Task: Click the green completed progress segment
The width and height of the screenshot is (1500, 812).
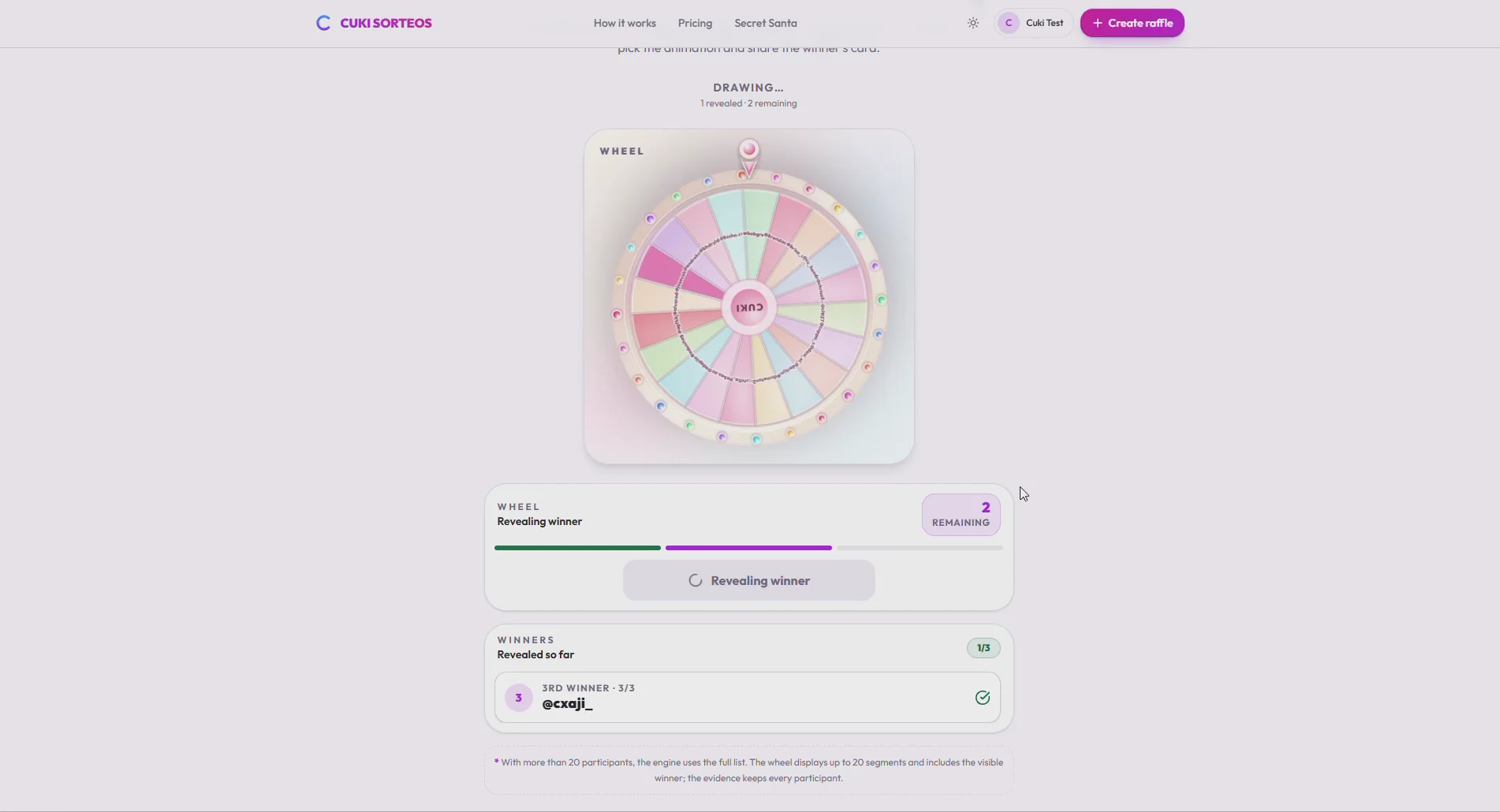Action: click(x=577, y=548)
